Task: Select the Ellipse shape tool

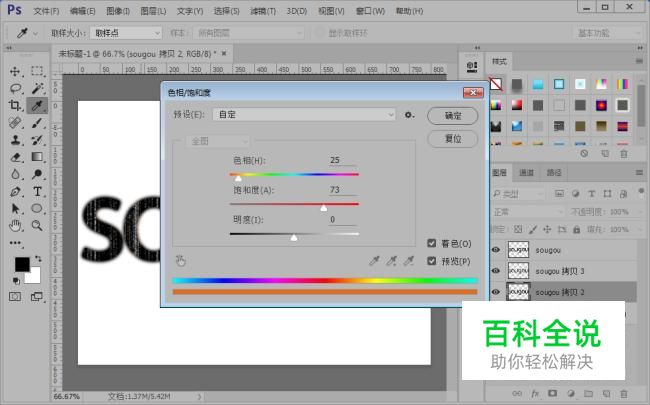Action: point(37,209)
